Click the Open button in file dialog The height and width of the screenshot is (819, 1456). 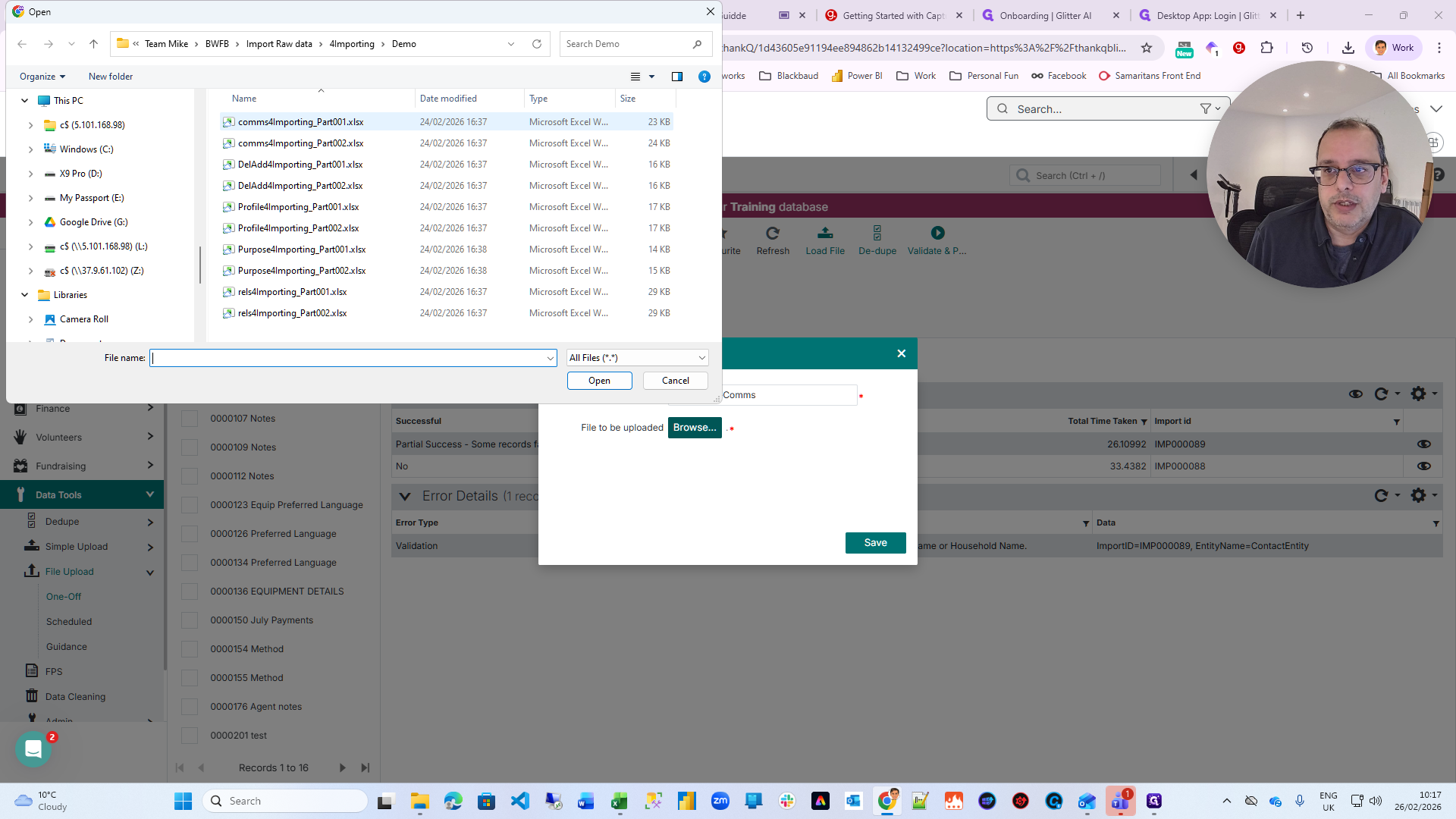pyautogui.click(x=599, y=381)
